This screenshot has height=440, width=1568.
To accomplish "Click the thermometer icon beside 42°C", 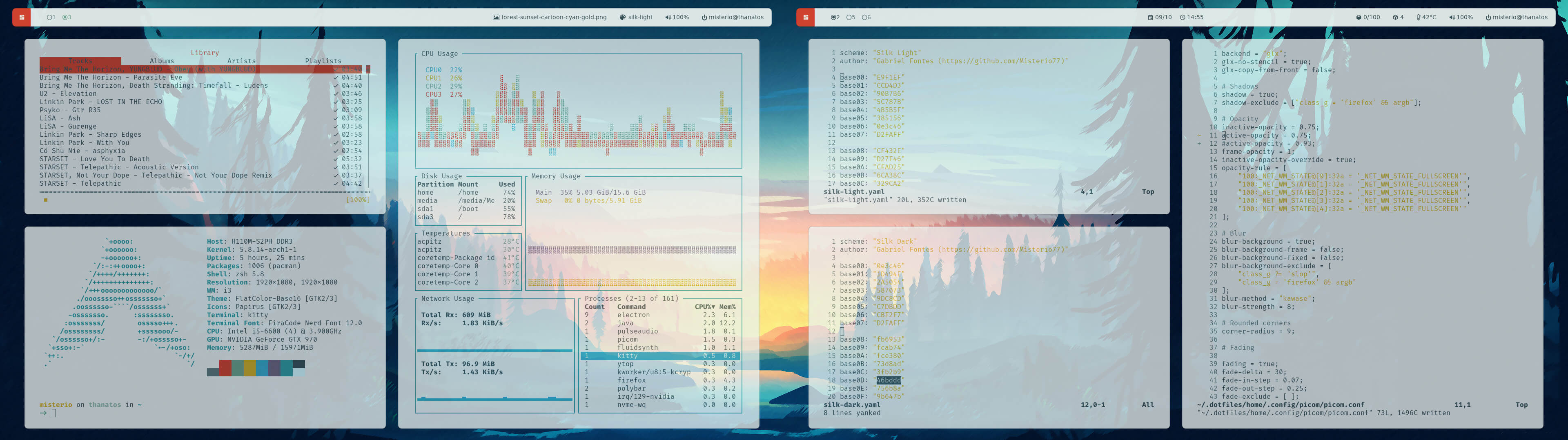I will point(1419,17).
